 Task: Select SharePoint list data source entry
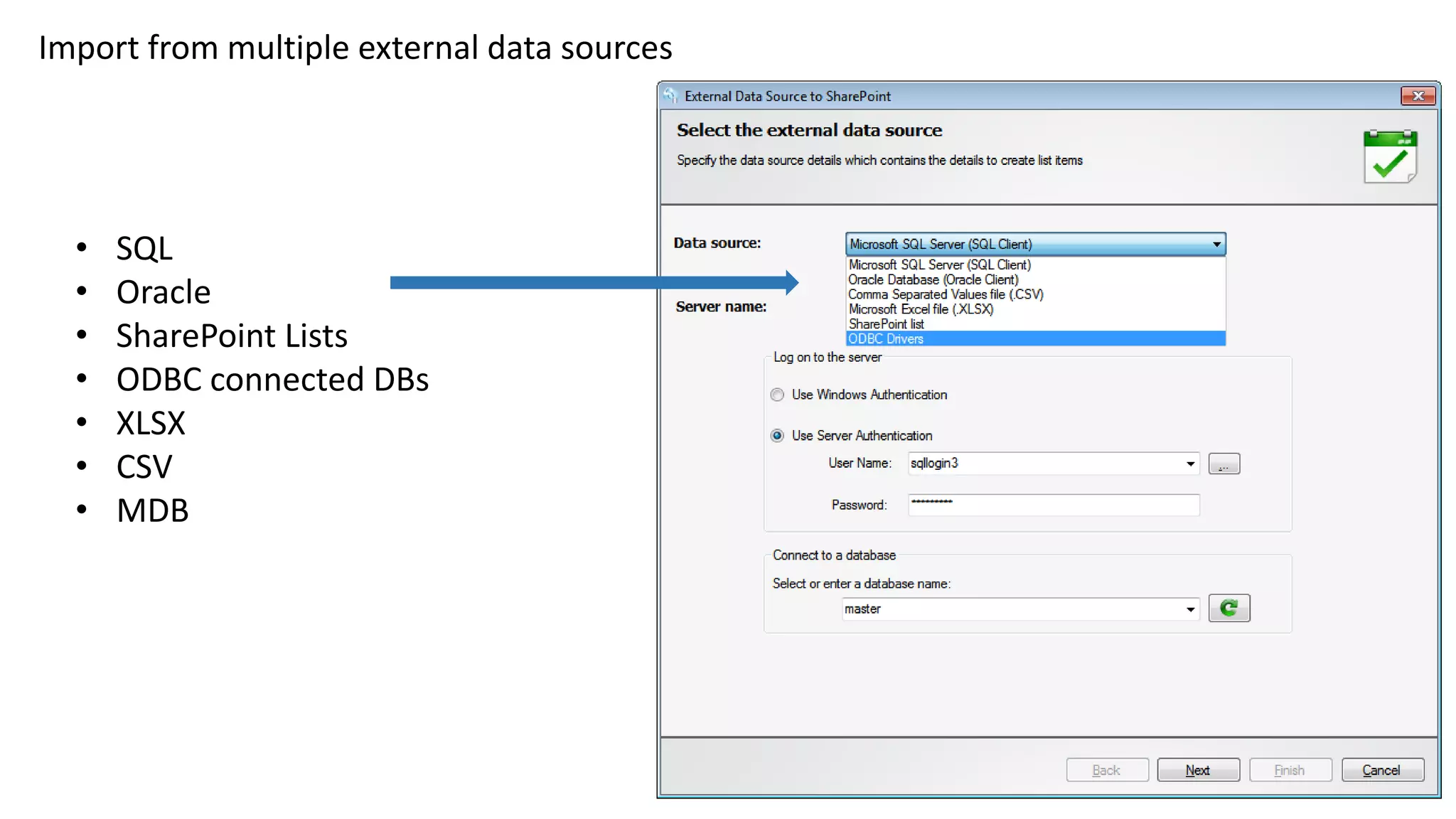click(x=886, y=324)
